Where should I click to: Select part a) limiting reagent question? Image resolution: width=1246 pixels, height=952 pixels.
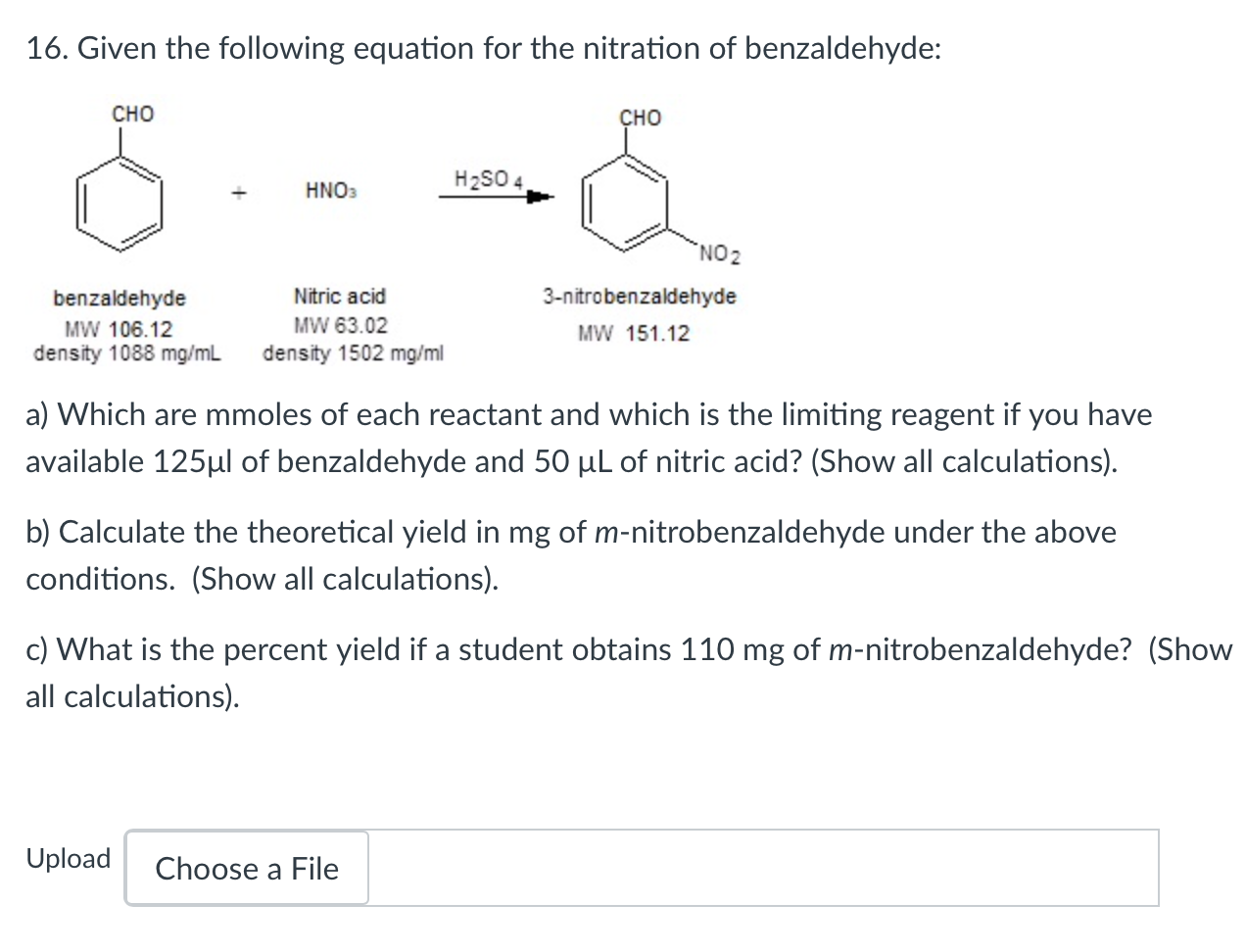tap(588, 437)
